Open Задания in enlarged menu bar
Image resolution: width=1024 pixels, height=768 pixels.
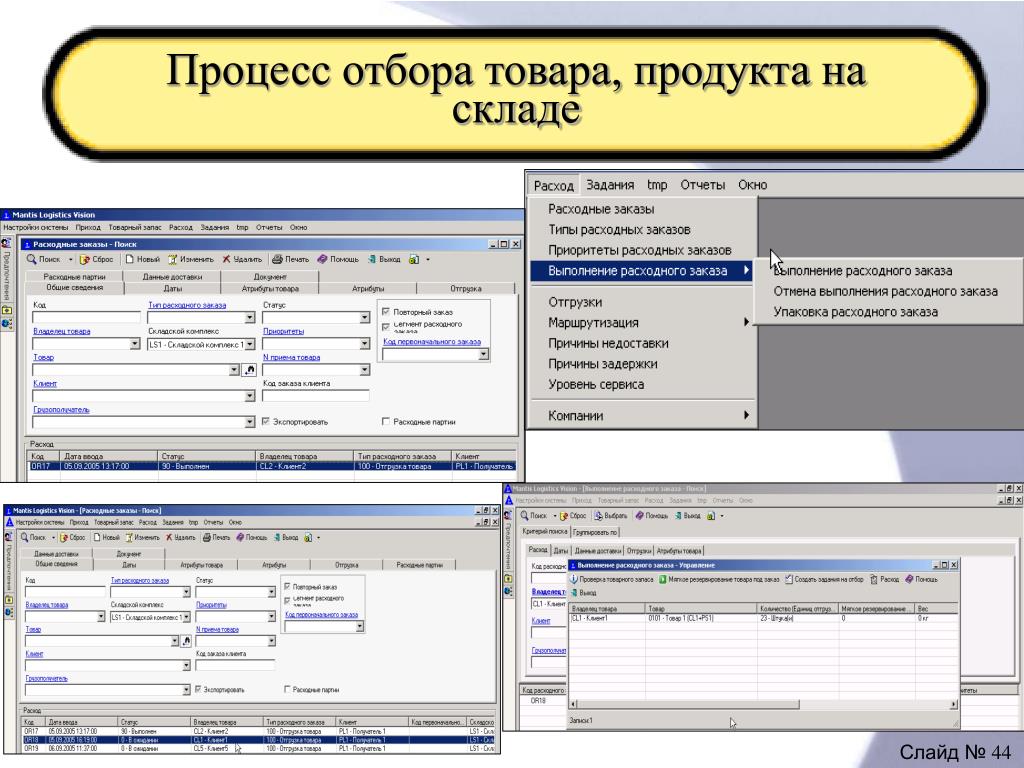(x=610, y=185)
